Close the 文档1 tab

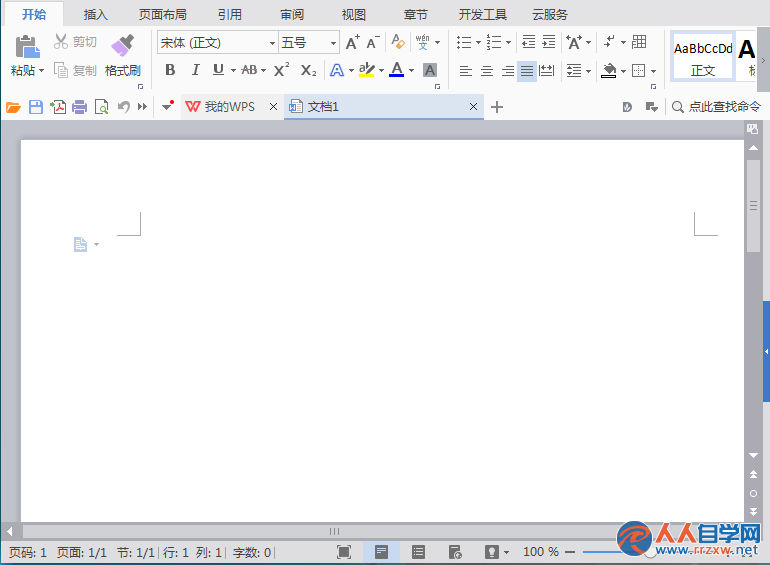473,107
